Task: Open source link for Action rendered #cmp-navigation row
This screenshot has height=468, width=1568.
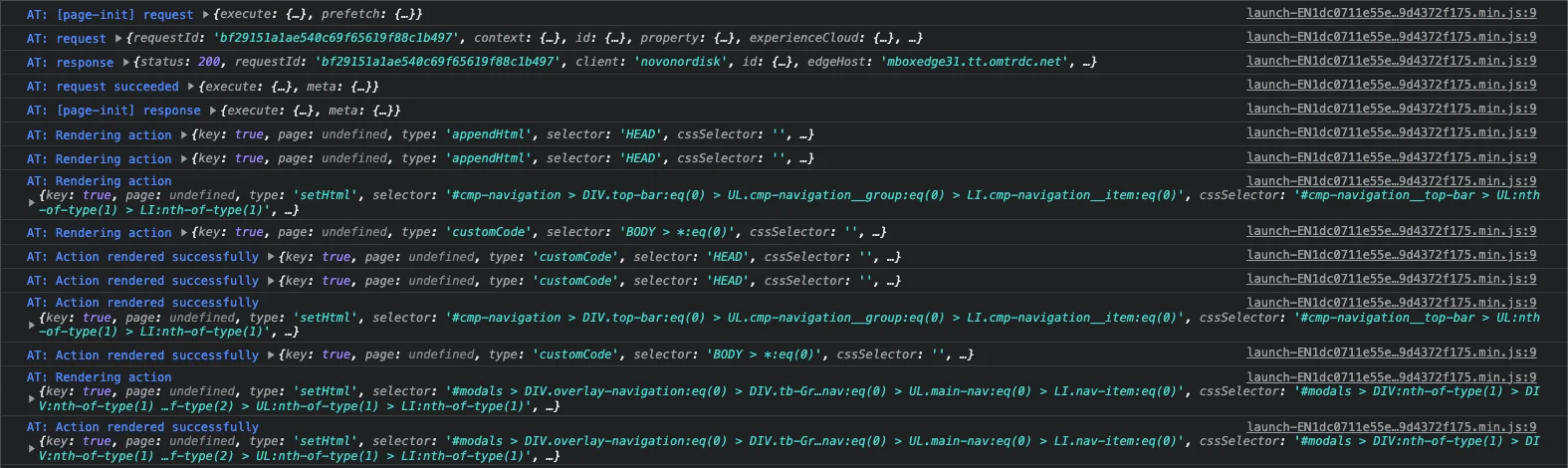Action: 1391,303
